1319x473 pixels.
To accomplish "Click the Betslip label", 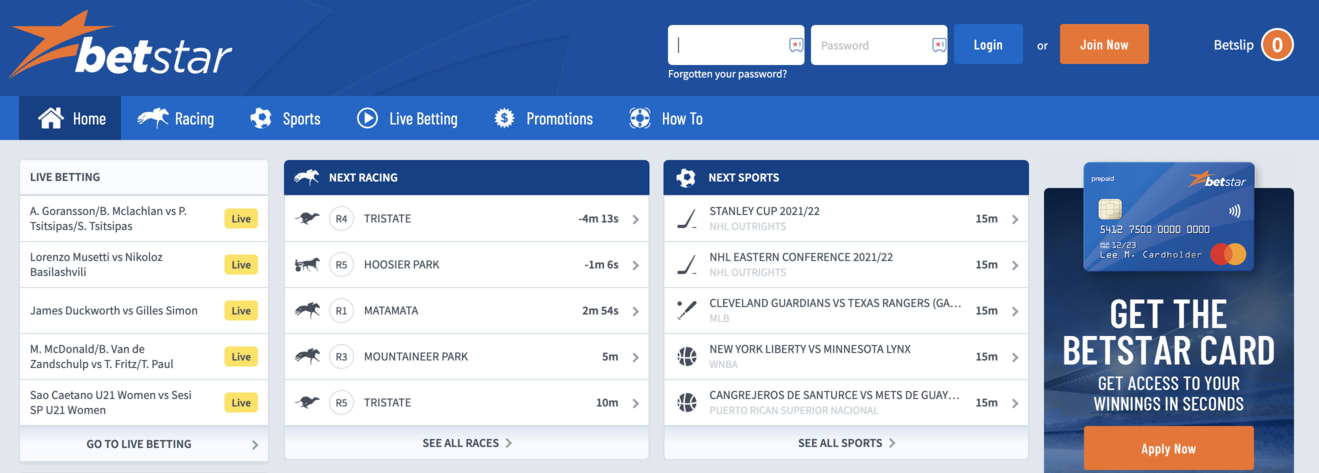I will 1233,45.
